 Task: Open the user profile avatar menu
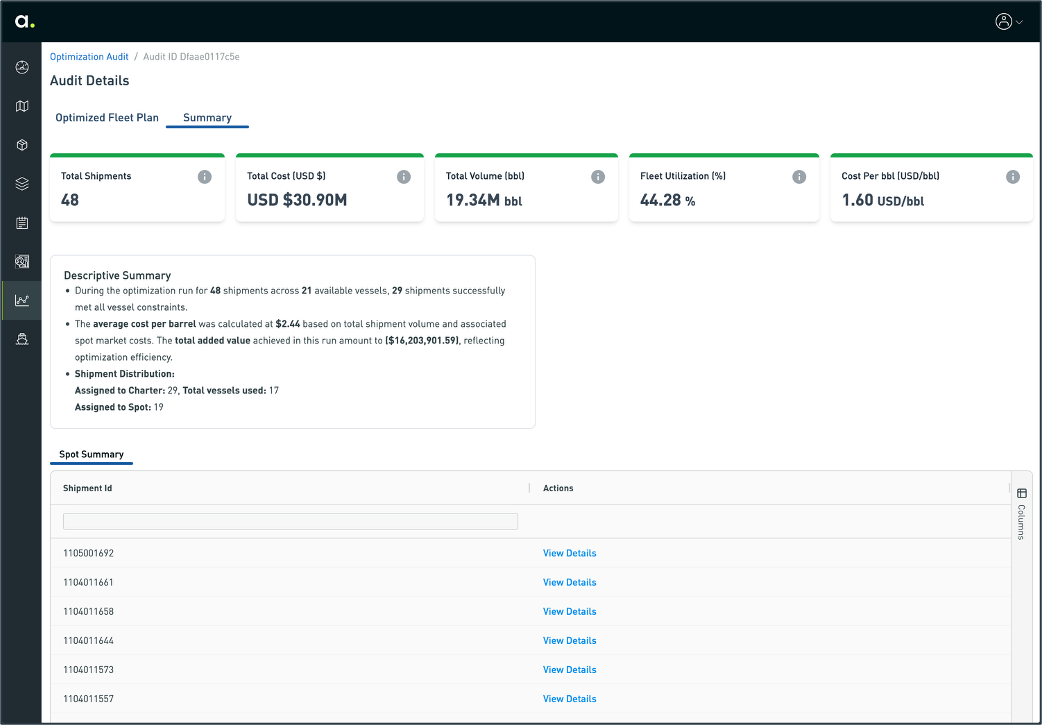point(1008,21)
